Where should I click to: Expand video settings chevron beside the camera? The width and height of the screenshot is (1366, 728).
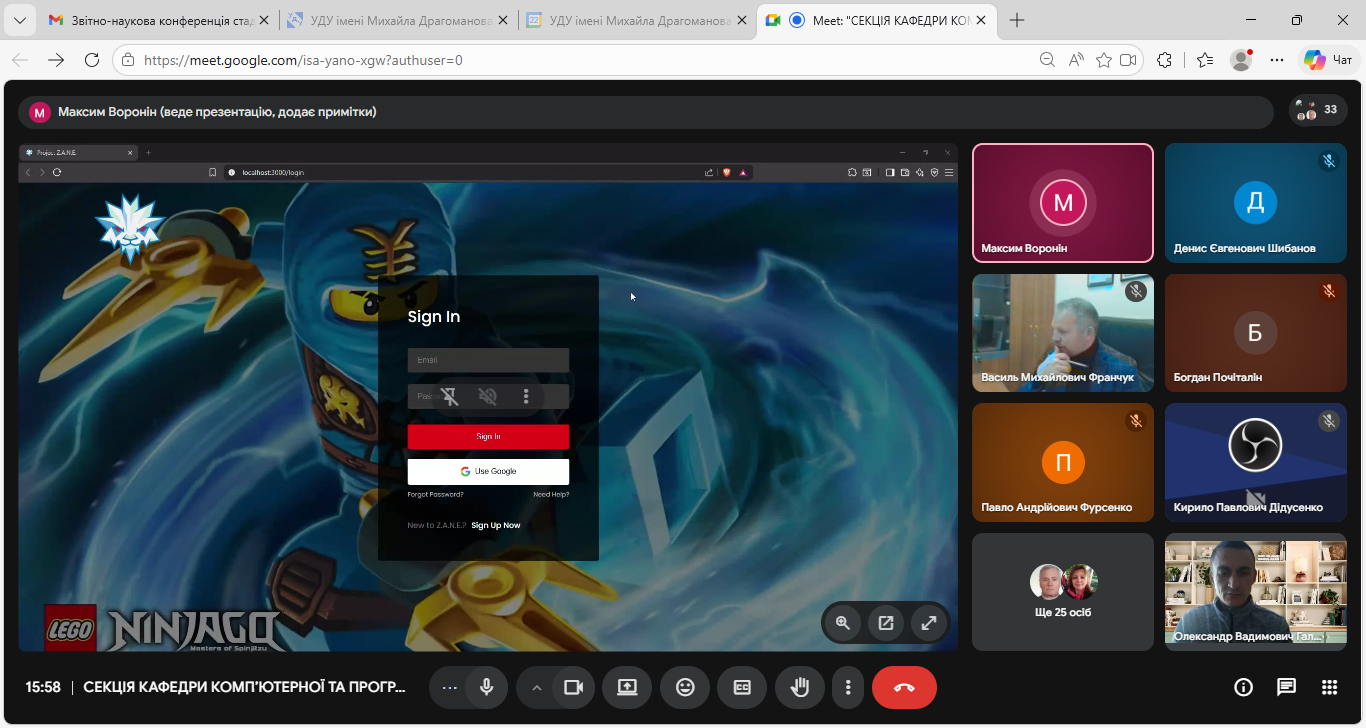point(536,687)
